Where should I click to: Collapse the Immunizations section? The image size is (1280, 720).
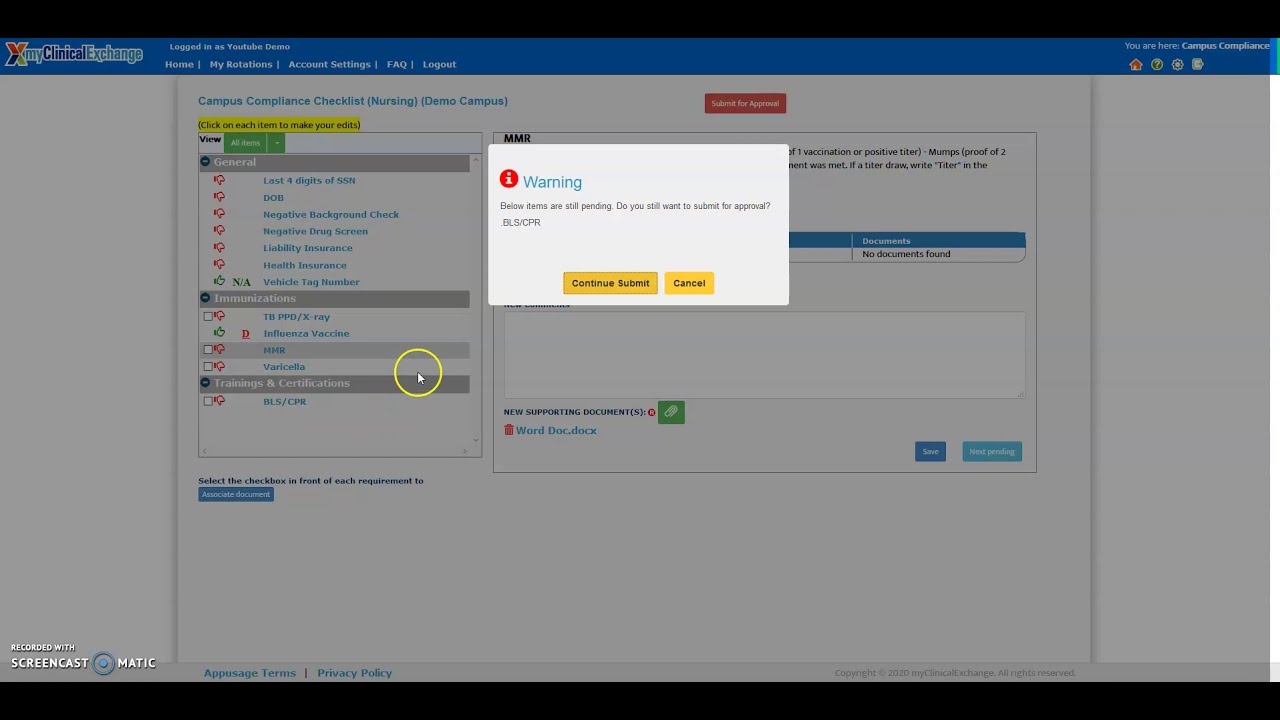click(205, 298)
